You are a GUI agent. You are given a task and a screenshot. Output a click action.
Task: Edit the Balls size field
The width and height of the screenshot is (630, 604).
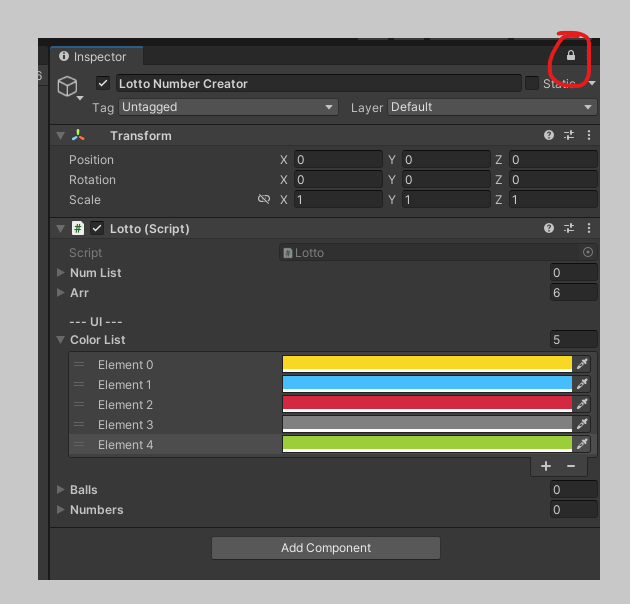[573, 489]
